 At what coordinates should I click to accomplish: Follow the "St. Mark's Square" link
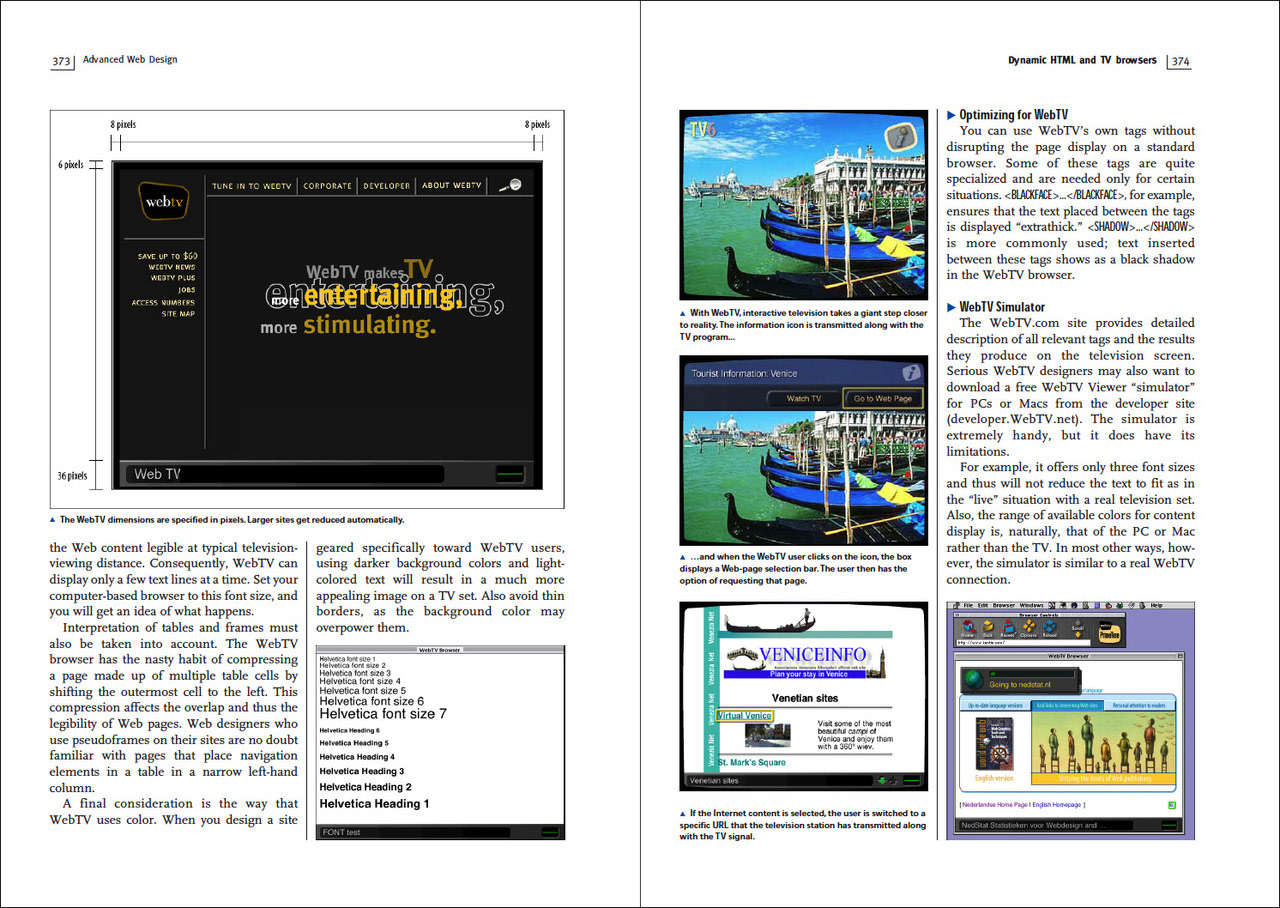(x=752, y=762)
